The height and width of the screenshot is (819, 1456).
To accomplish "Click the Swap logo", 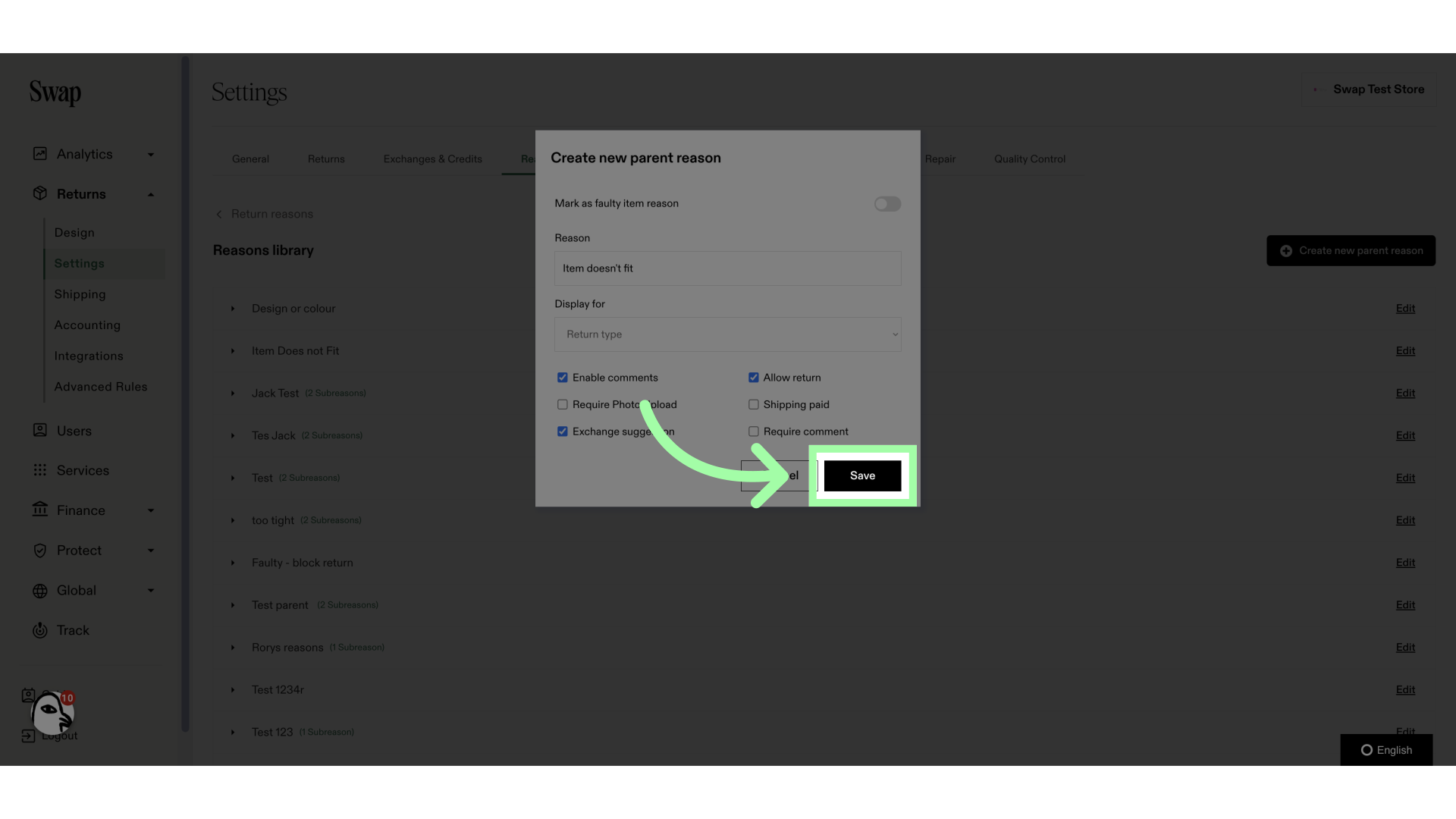I will 55,93.
